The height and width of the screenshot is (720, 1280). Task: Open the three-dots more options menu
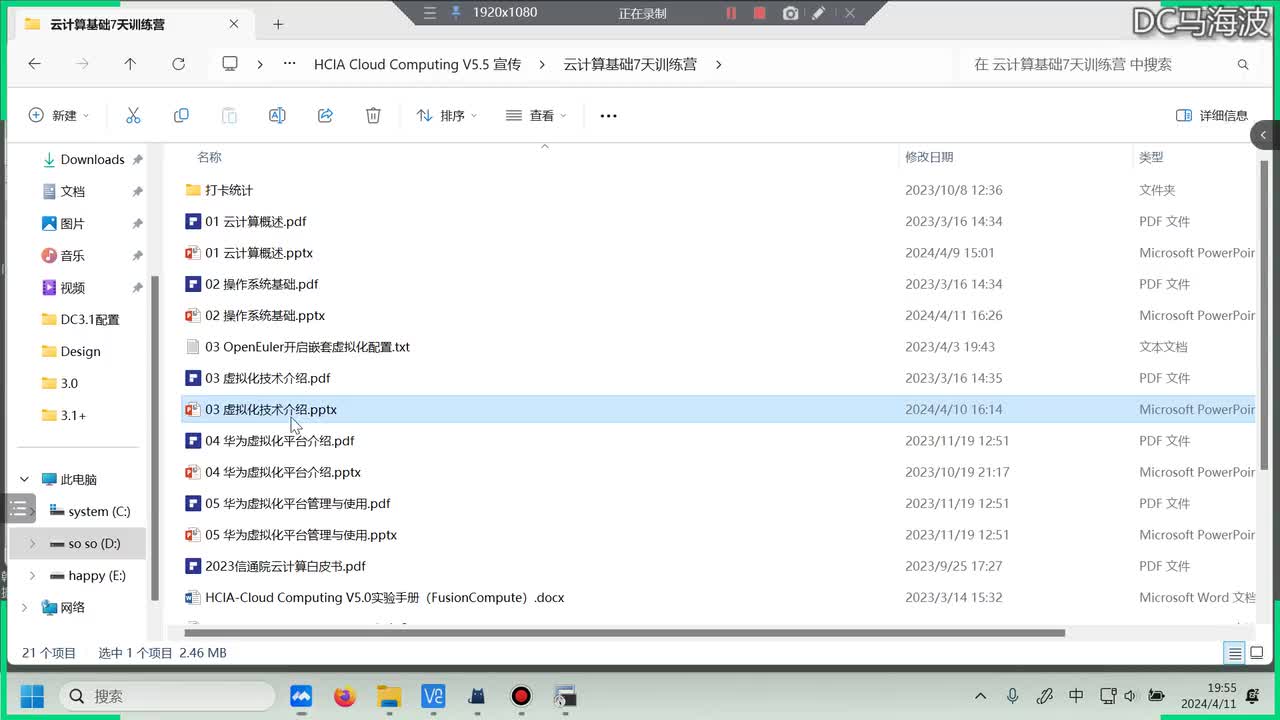[608, 116]
